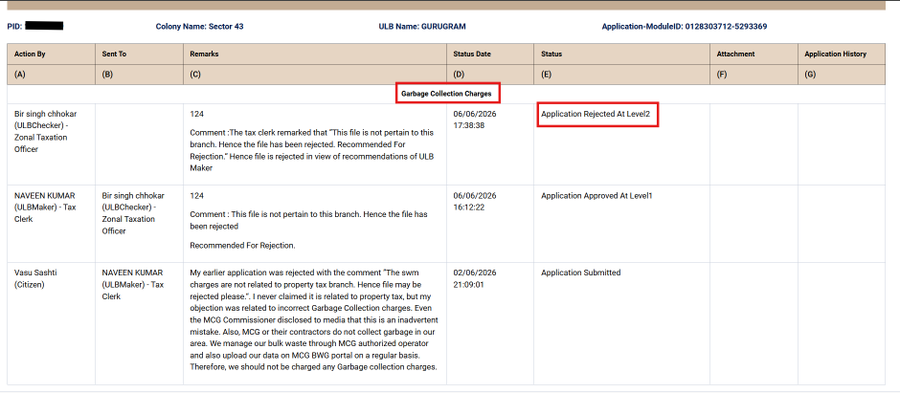Click the date '06/06/2026 17:38:38'

(x=475, y=119)
